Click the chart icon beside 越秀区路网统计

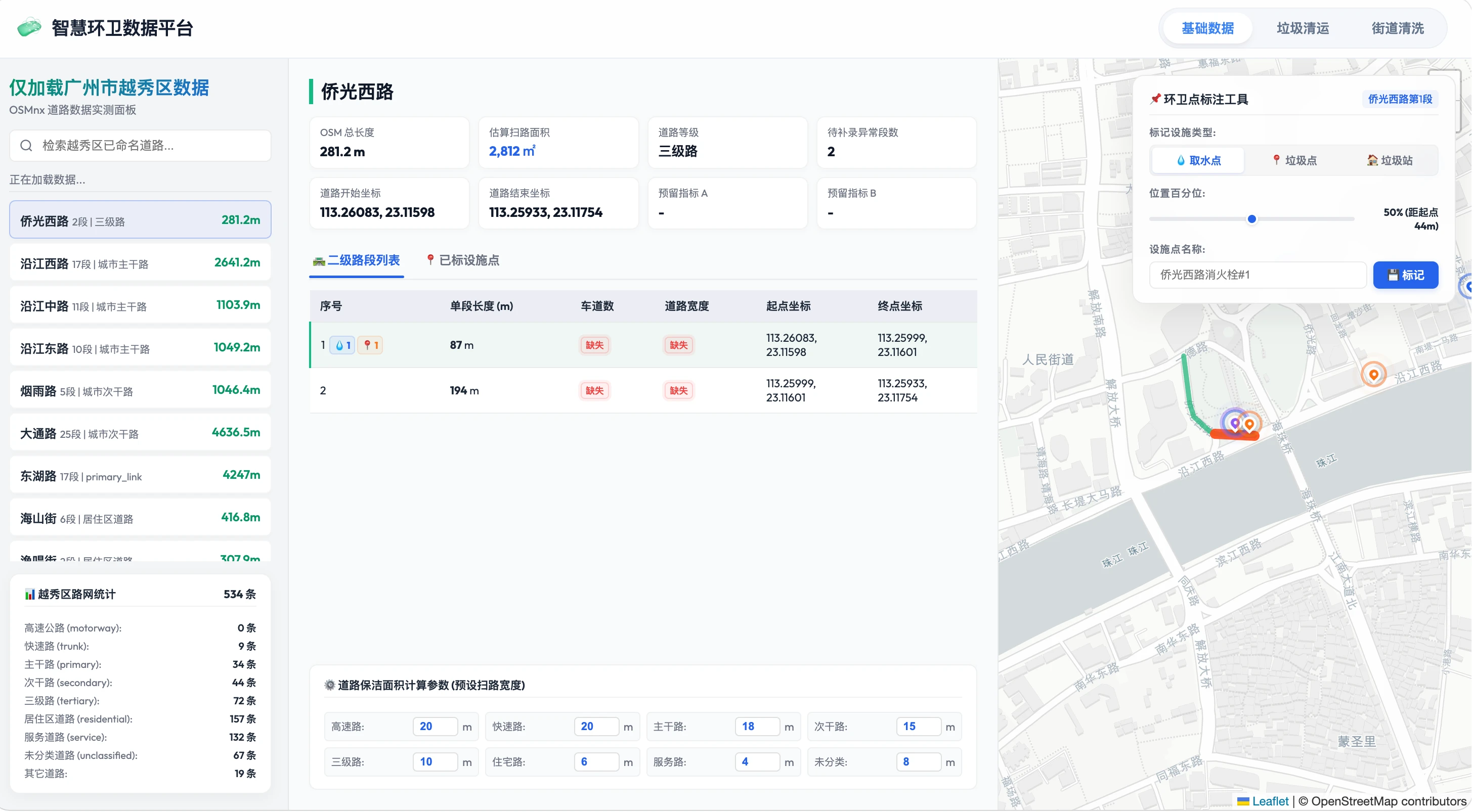coord(30,595)
